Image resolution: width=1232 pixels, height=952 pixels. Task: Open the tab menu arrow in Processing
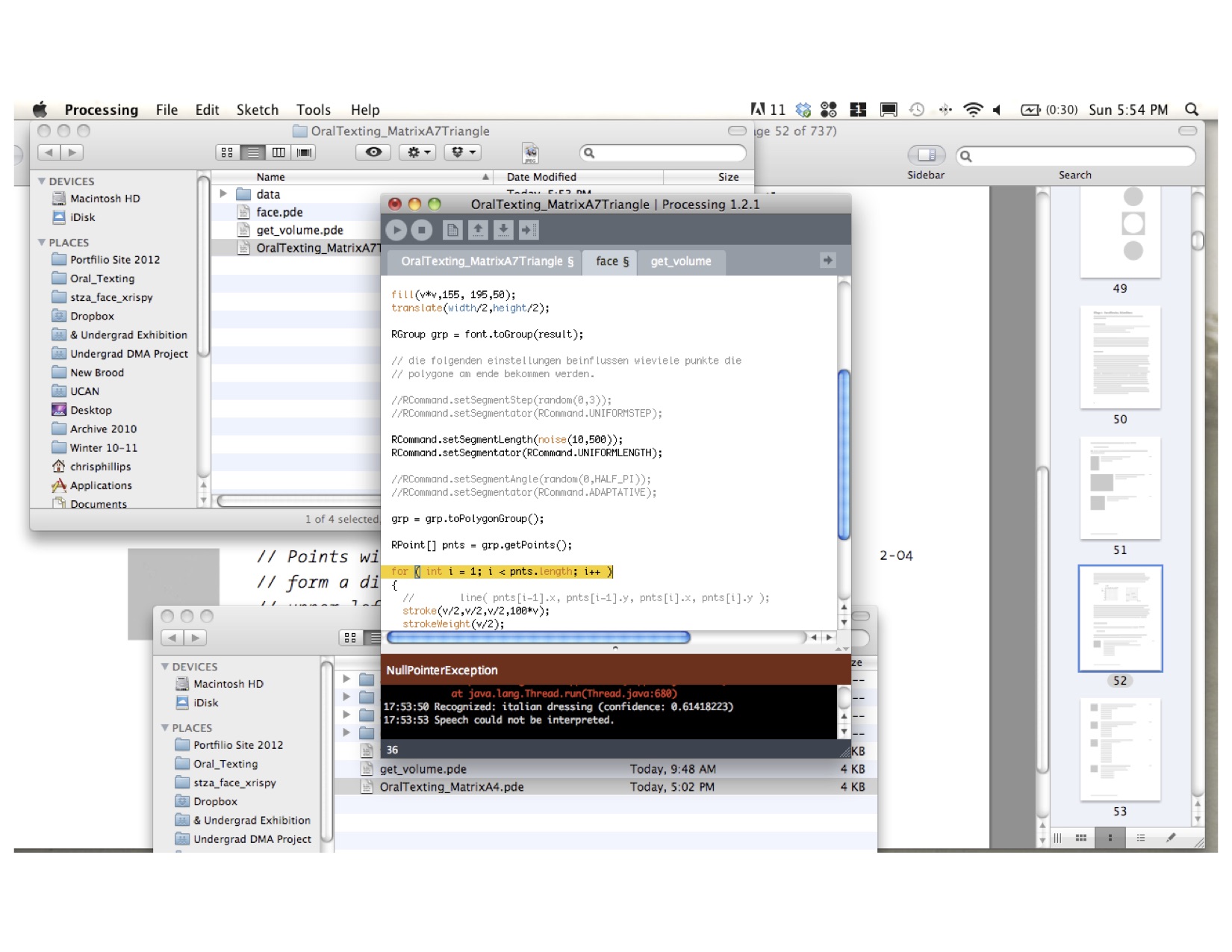click(x=827, y=261)
